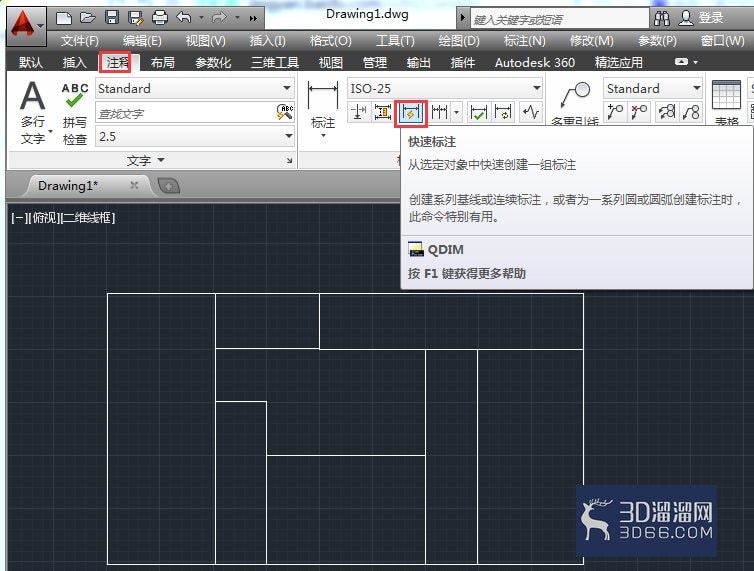Open the 修改(M) menu
Viewport: 754px width, 571px height.
coord(591,41)
